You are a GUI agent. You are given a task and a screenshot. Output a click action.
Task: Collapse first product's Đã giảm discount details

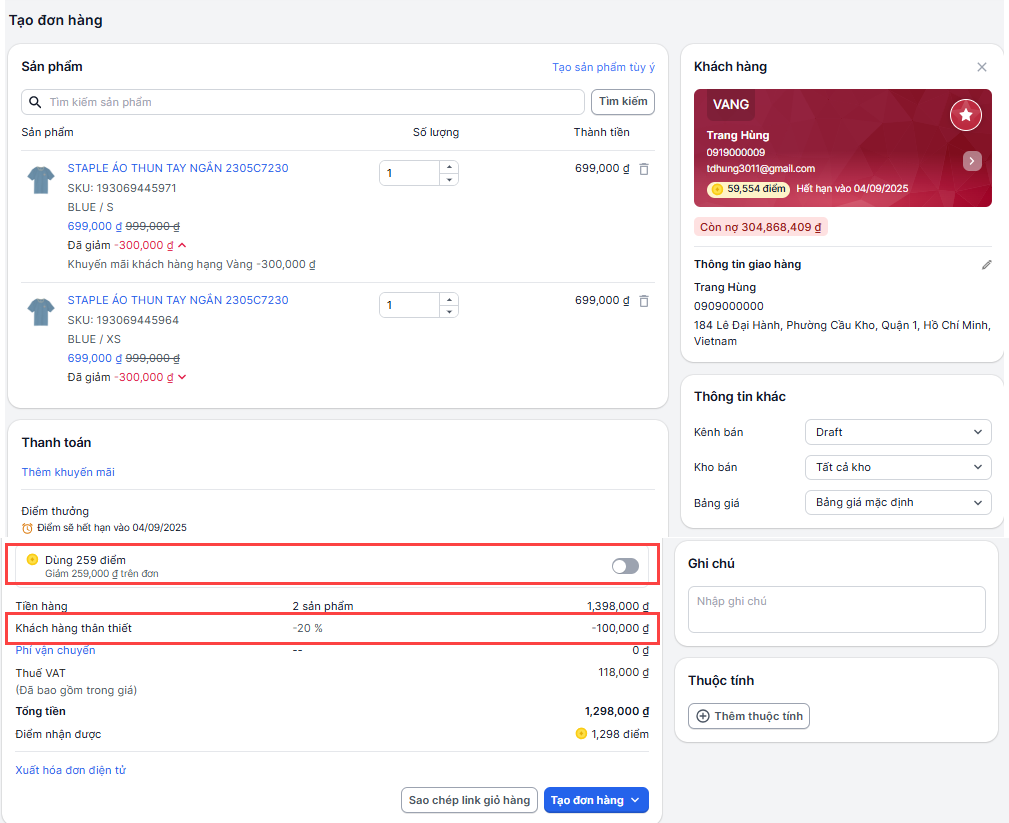[x=182, y=245]
